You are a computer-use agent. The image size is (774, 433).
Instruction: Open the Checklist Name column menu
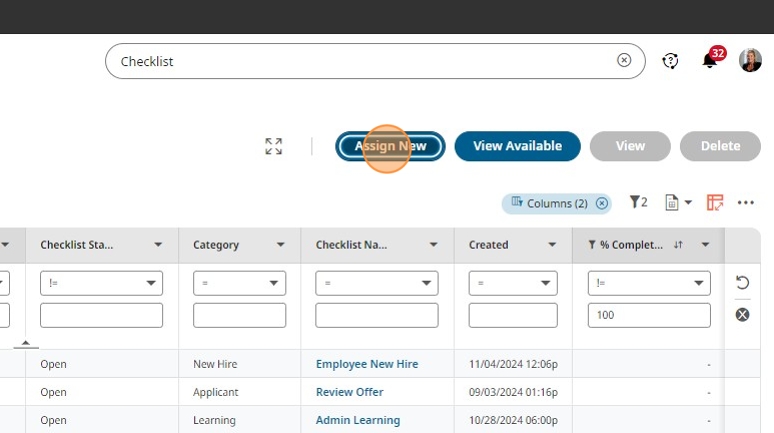pos(433,245)
